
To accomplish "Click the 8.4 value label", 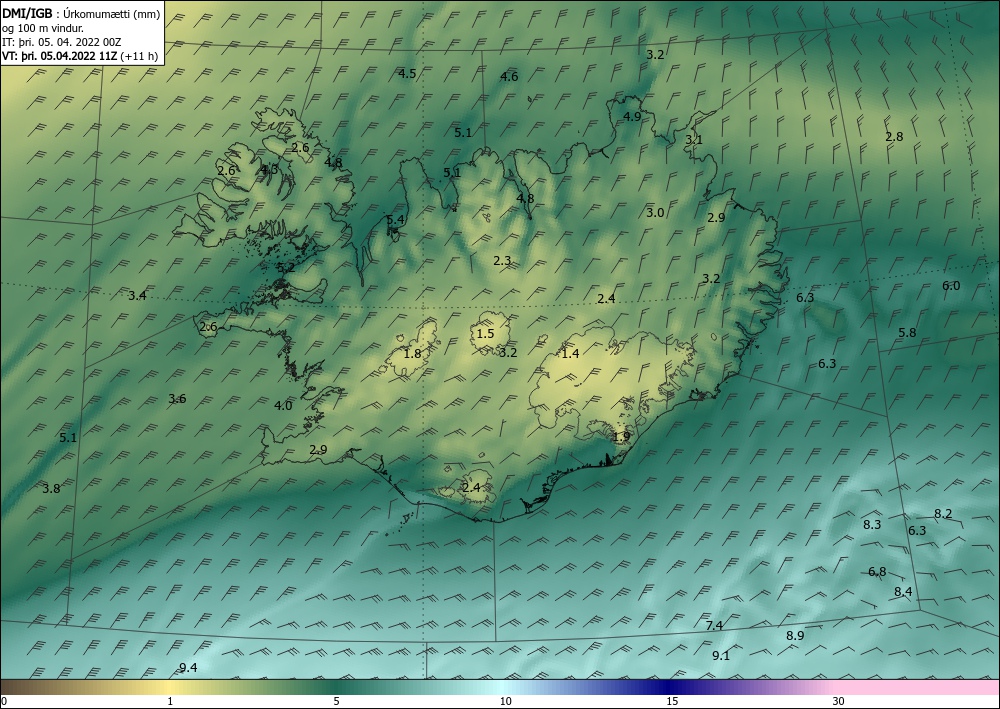I will [x=903, y=592].
